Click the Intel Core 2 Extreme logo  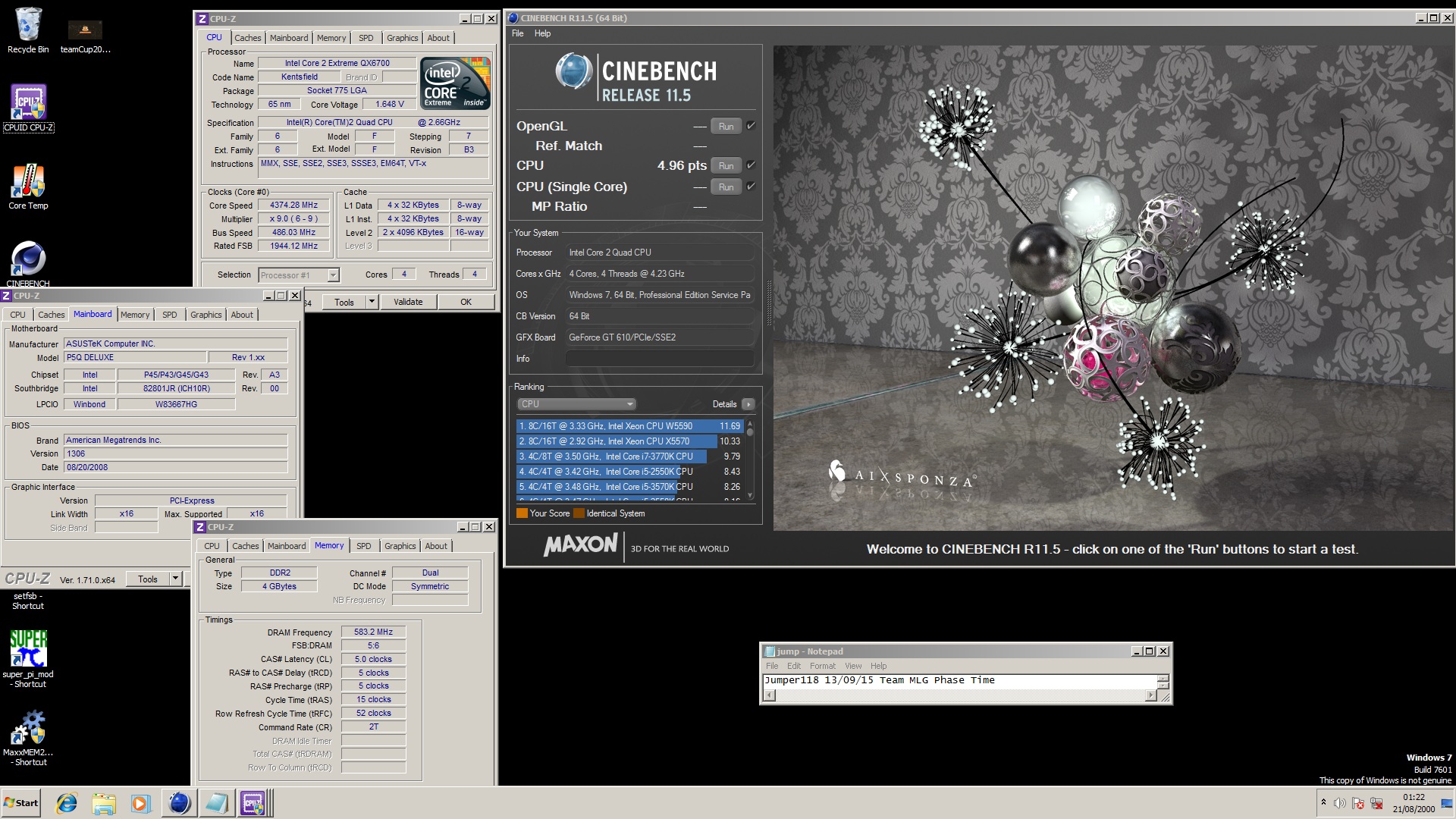coord(455,83)
